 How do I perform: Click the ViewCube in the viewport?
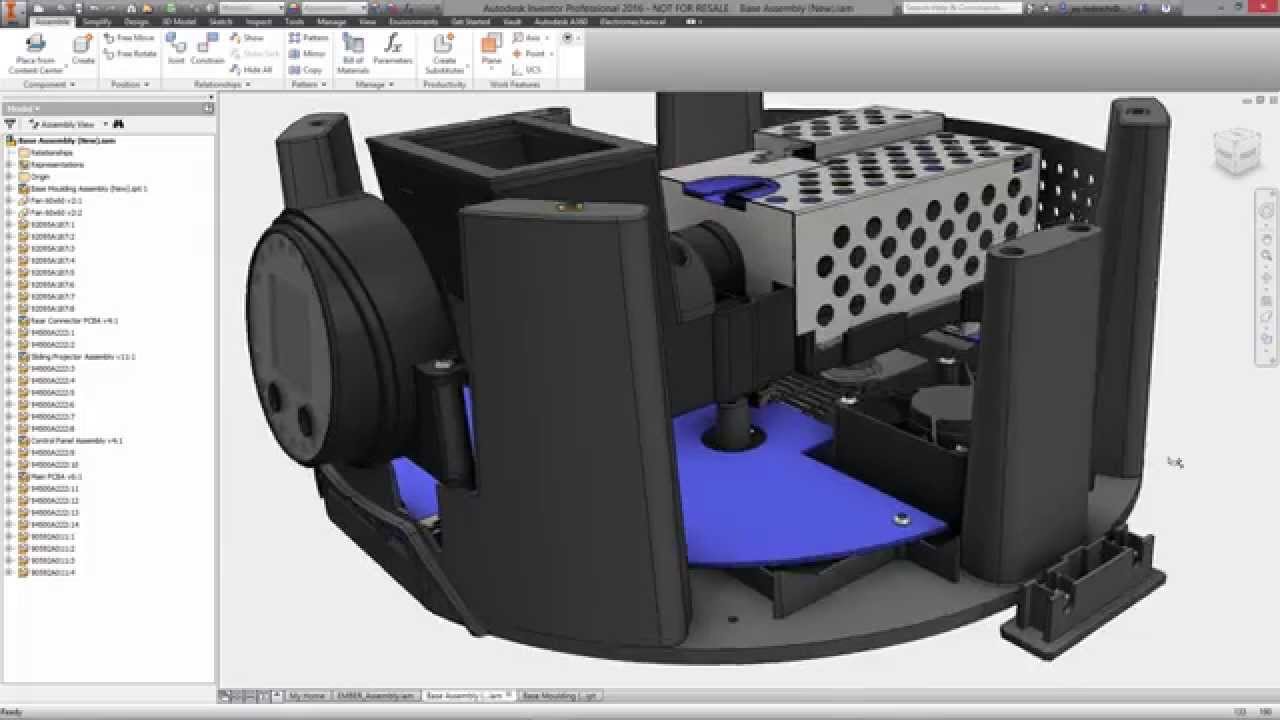click(1237, 150)
